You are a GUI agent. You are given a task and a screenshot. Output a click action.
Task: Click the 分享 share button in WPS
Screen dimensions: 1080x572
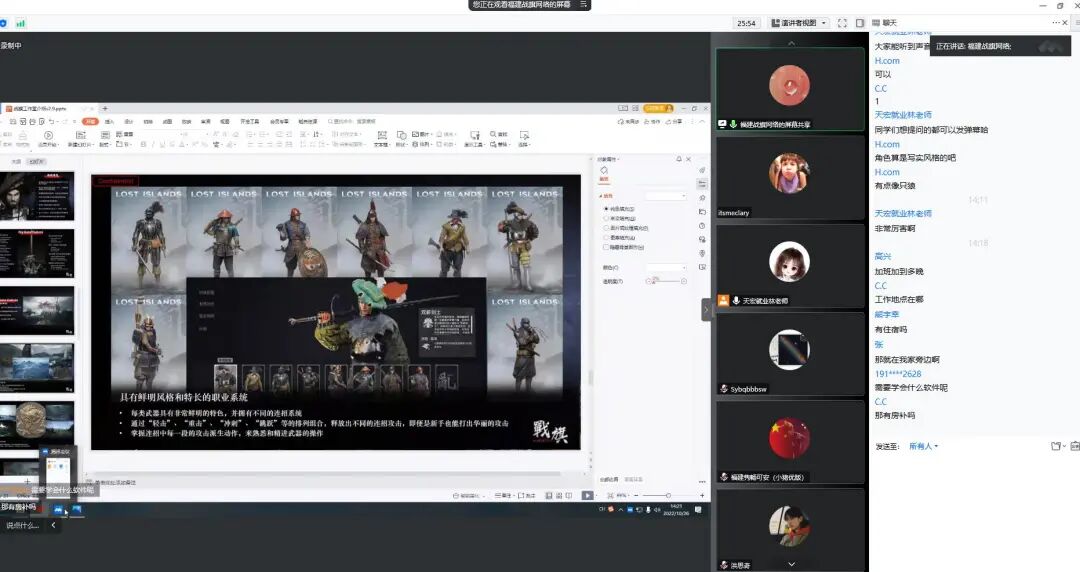675,121
